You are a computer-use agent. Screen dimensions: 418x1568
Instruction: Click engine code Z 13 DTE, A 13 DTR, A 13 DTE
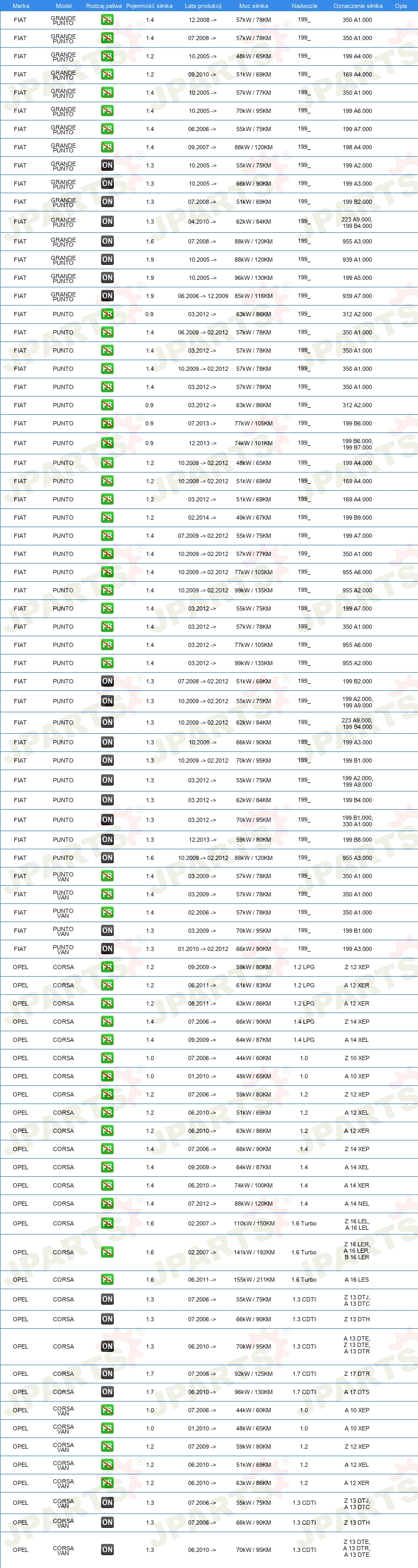tap(357, 1549)
